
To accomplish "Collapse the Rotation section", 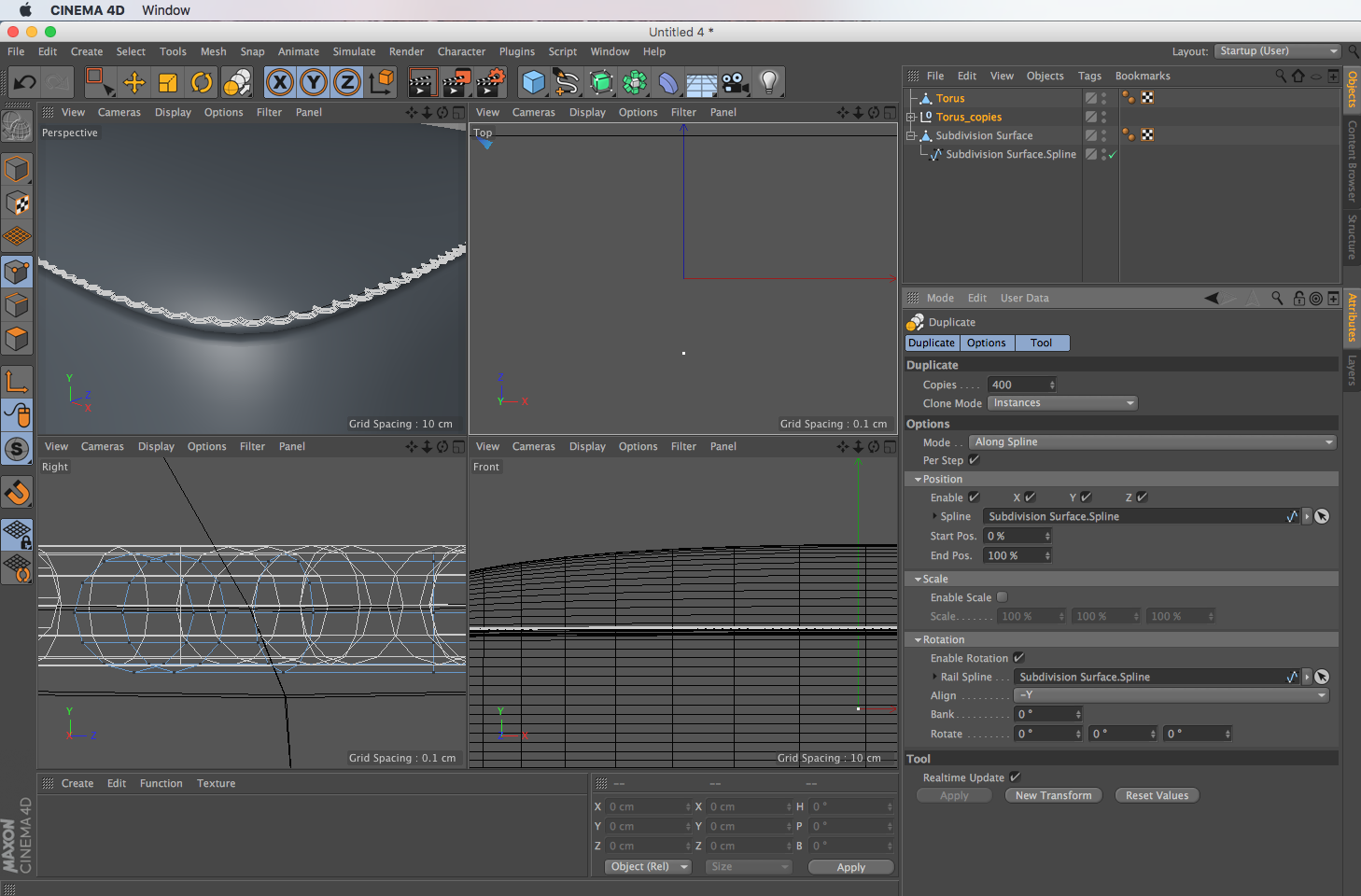I will [918, 640].
